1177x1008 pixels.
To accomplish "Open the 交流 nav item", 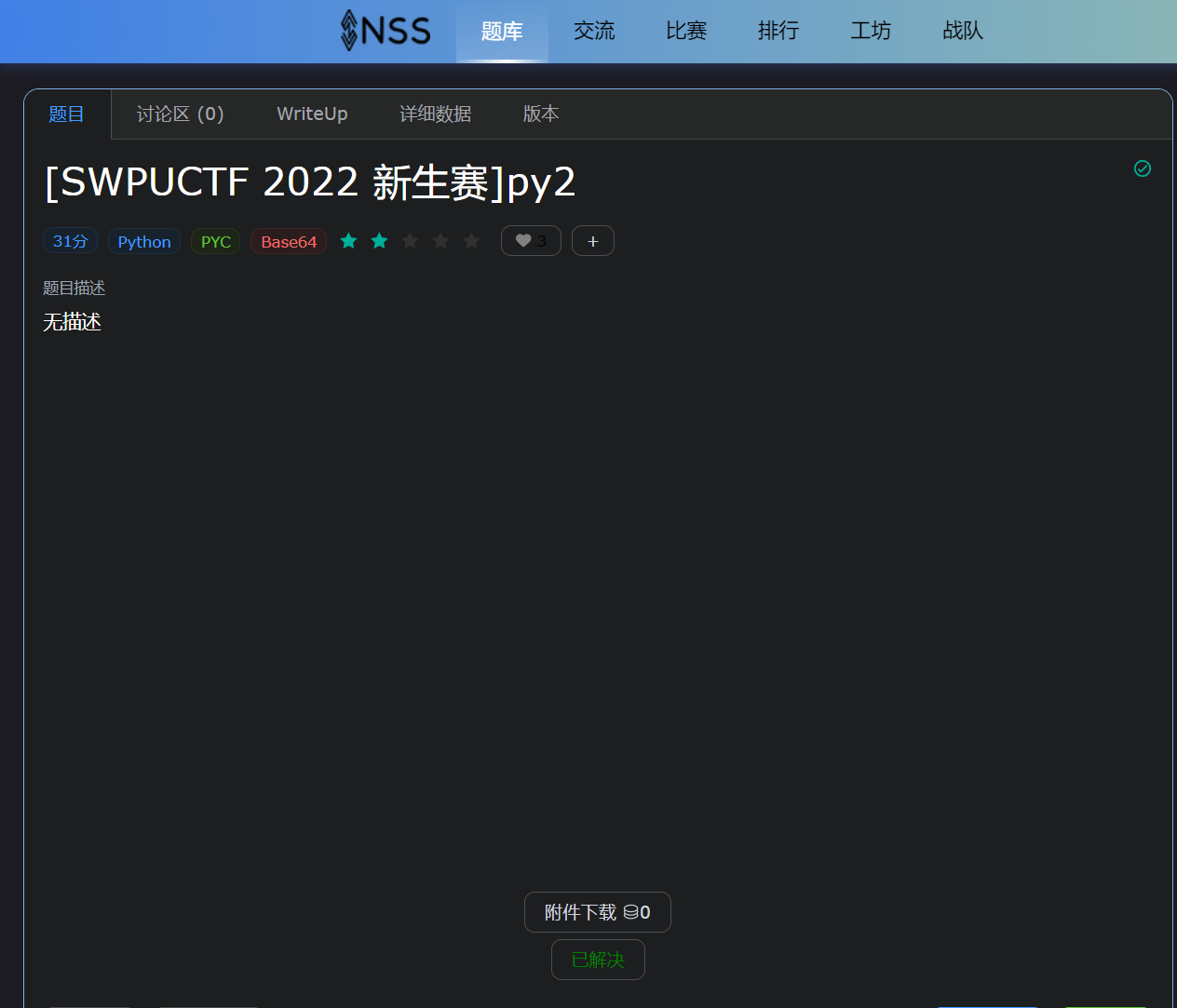I will click(594, 31).
